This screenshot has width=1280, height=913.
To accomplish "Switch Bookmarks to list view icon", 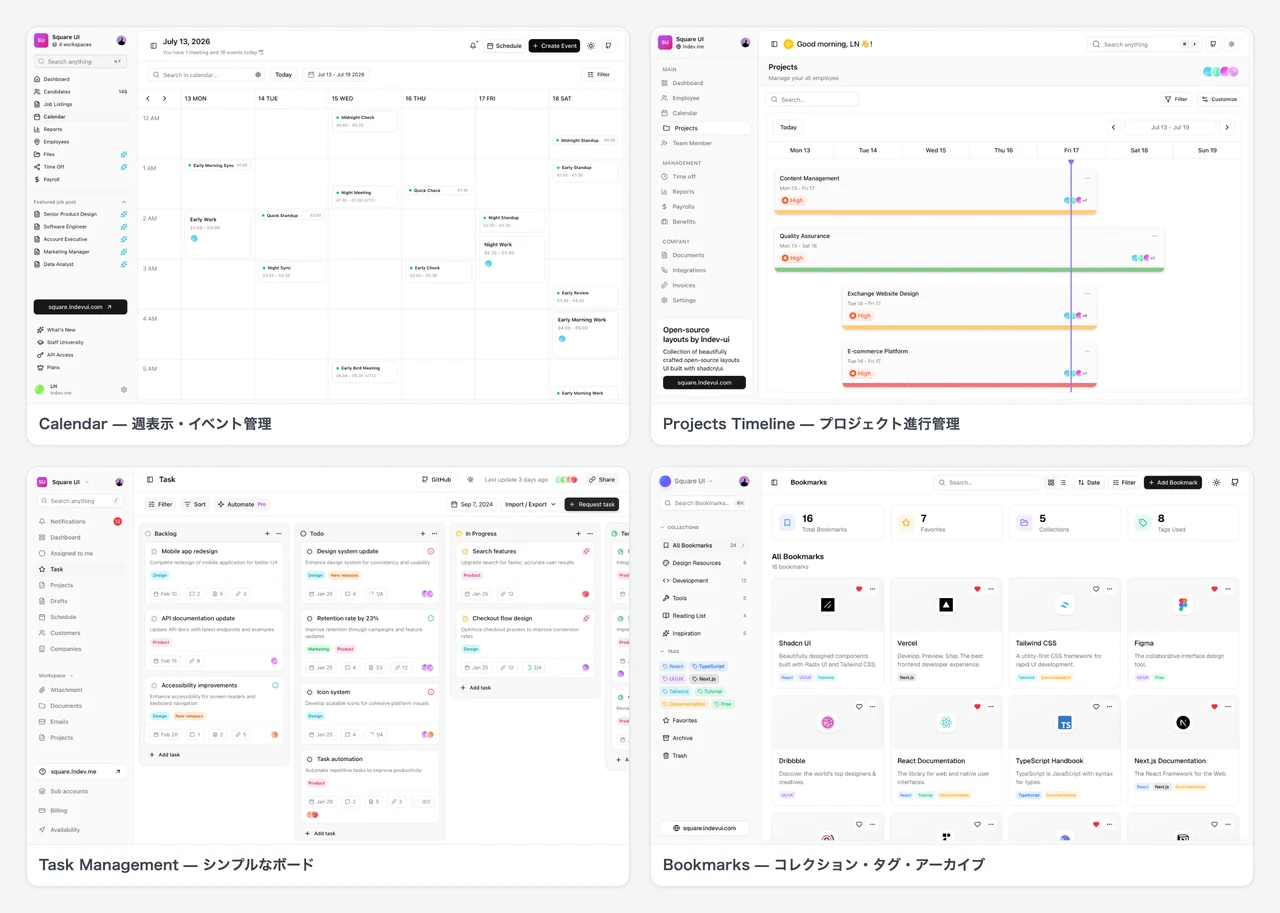I will tap(1063, 482).
